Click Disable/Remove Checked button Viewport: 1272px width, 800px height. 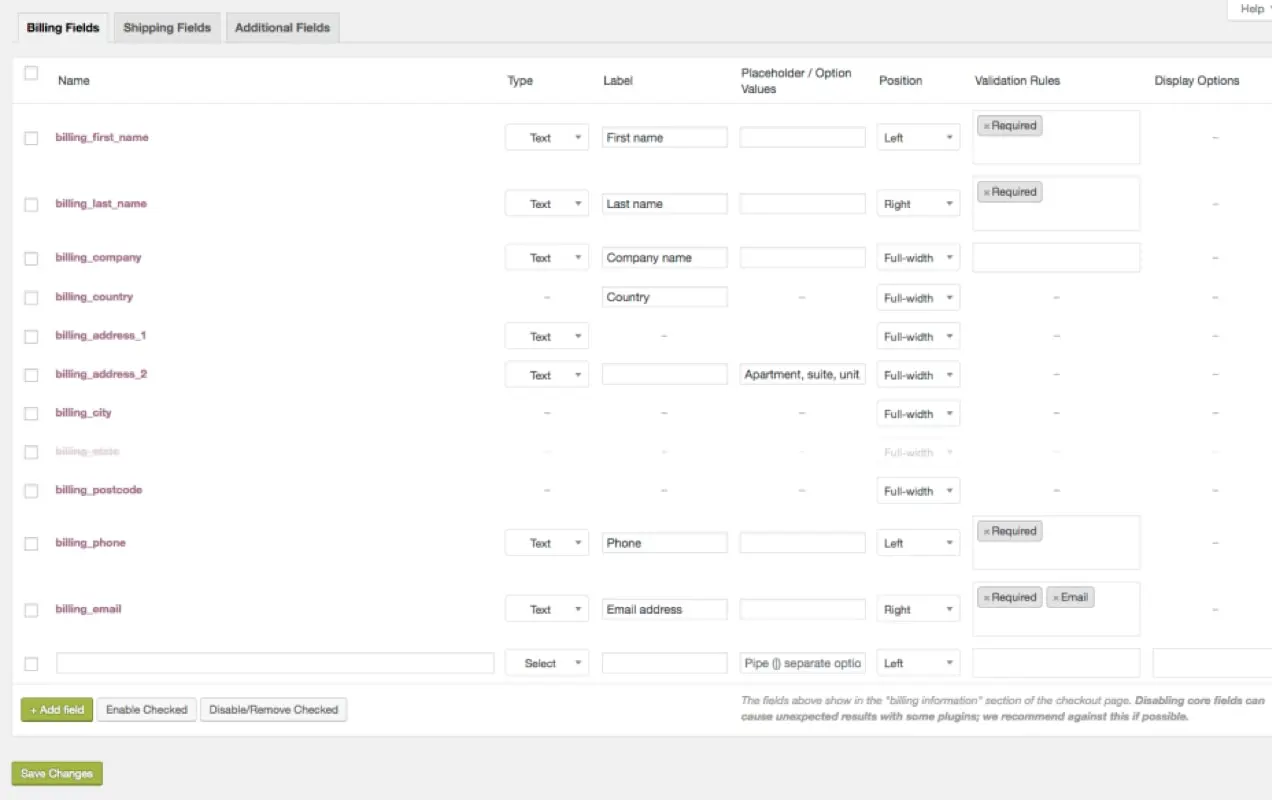click(x=273, y=710)
